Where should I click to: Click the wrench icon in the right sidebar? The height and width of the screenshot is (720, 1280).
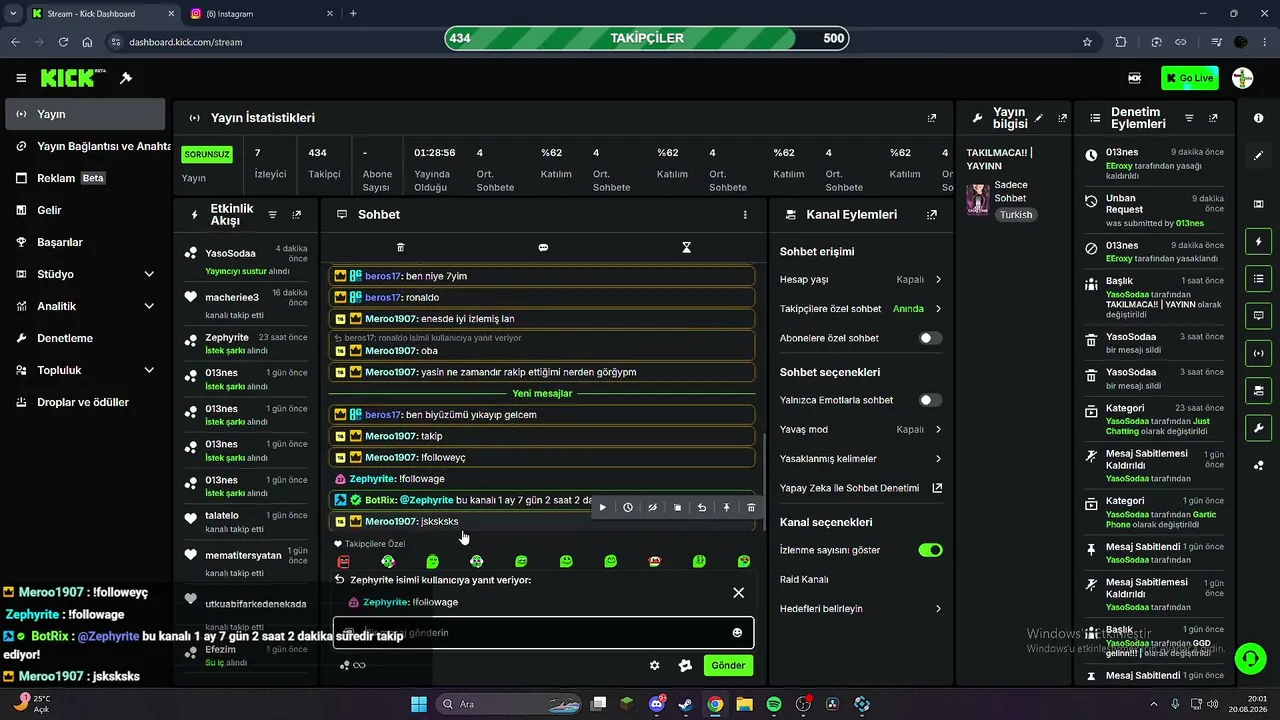1258,427
